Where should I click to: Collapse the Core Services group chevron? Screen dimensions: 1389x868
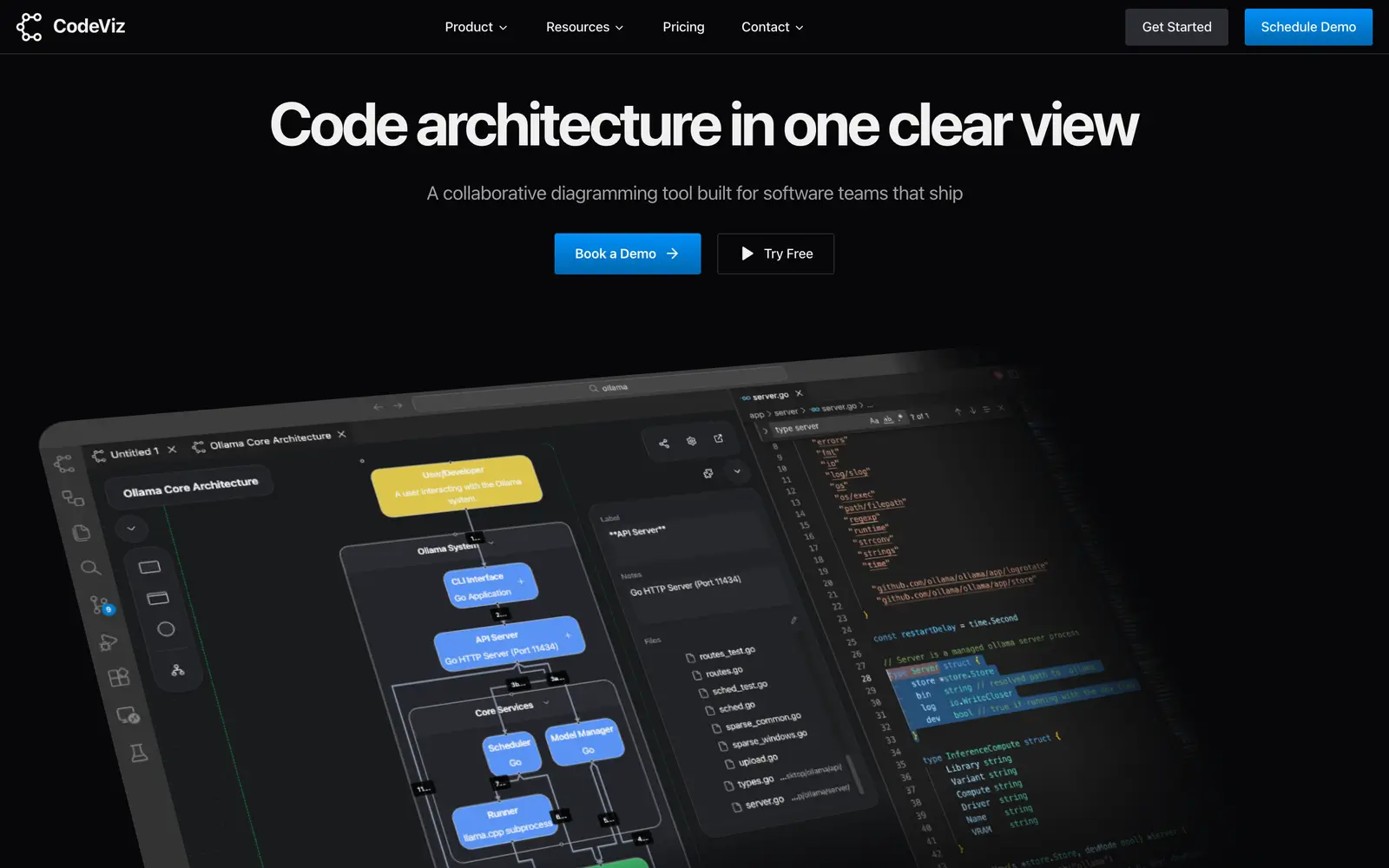(546, 702)
